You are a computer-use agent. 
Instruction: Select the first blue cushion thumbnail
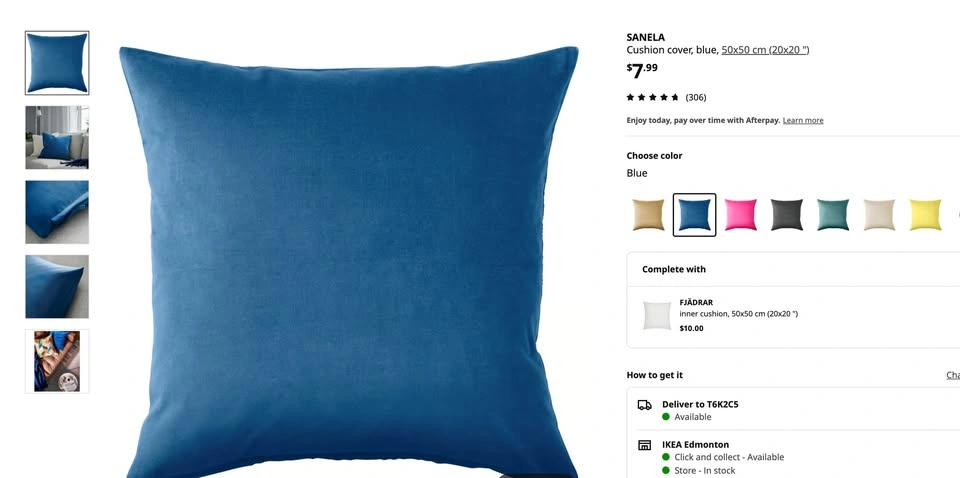click(x=57, y=63)
